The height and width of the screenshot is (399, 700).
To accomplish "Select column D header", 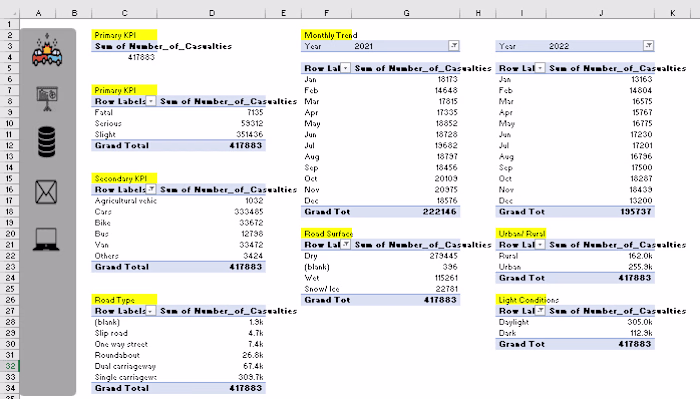I will click(x=212, y=13).
